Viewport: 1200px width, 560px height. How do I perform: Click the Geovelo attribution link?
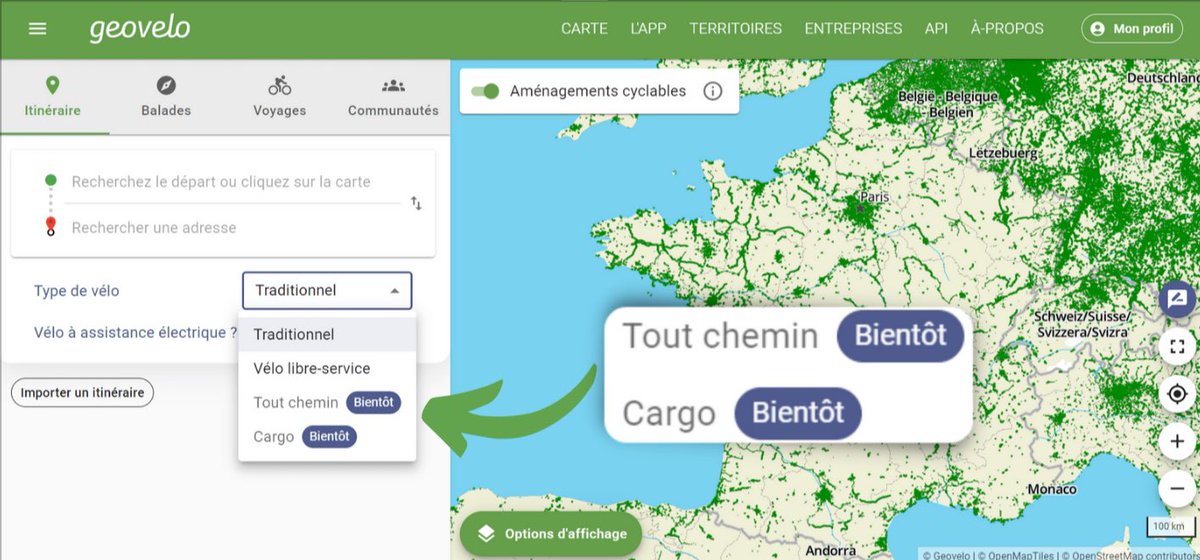pyautogui.click(x=947, y=554)
